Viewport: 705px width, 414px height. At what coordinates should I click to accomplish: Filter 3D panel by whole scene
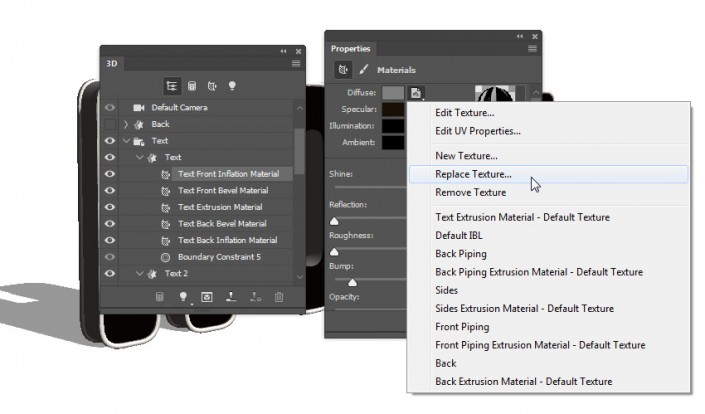click(x=171, y=86)
